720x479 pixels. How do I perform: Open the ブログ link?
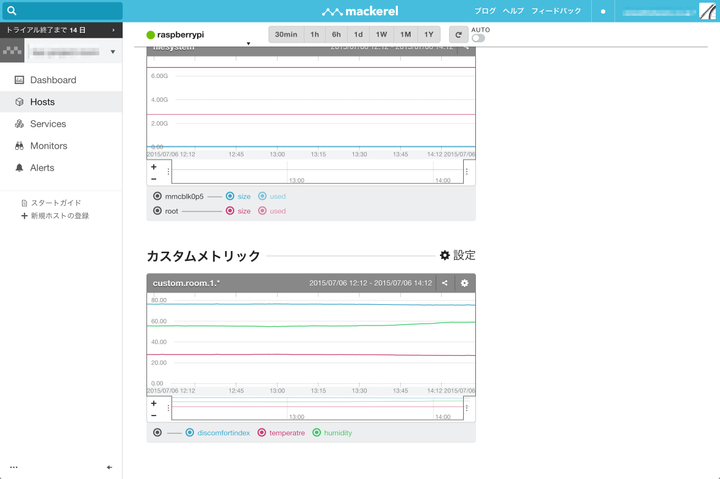point(485,11)
